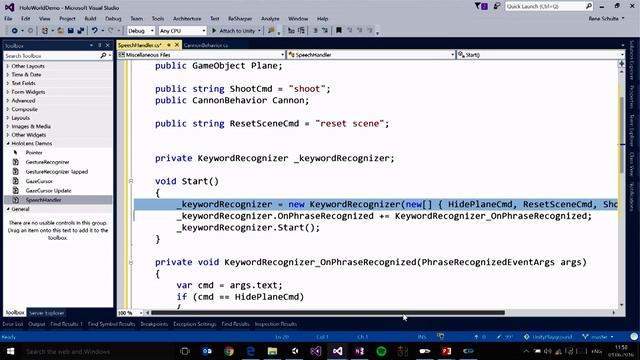Toggle the bookmark icon in toolbar

tap(339, 31)
